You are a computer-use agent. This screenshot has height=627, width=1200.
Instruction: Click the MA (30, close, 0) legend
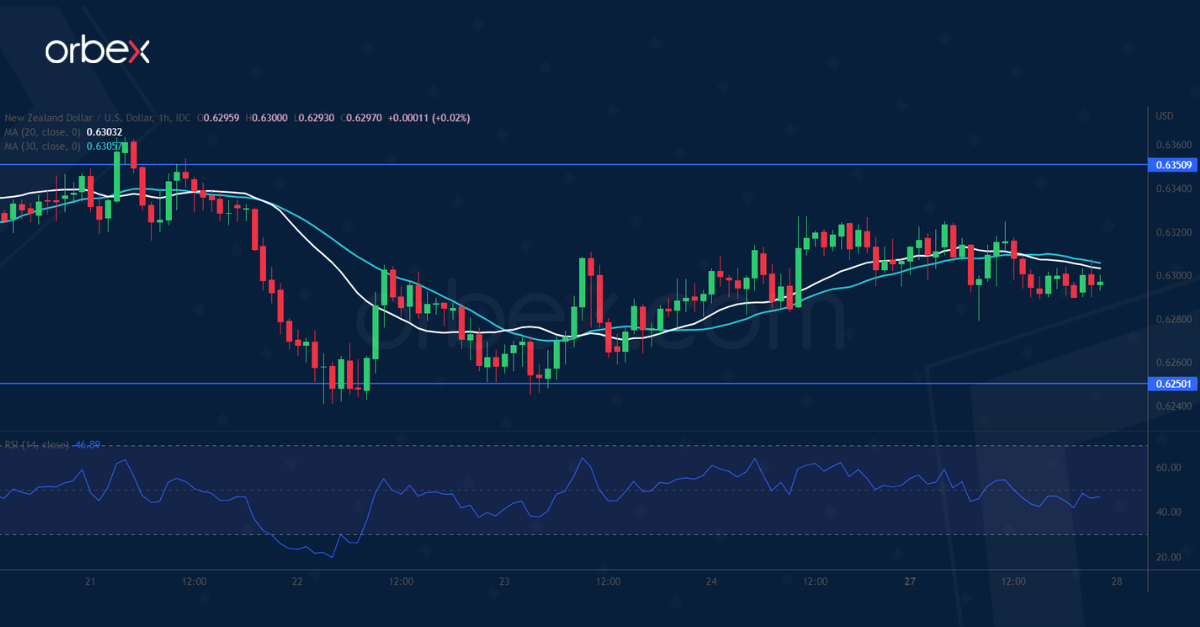[x=42, y=146]
